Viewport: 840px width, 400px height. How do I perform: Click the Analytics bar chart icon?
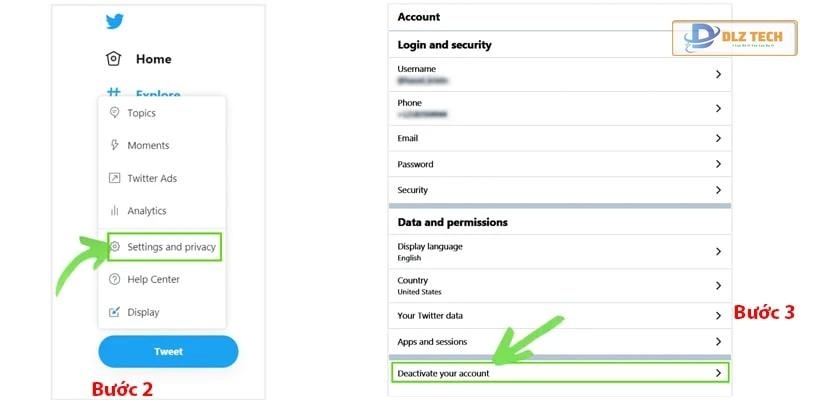(114, 211)
